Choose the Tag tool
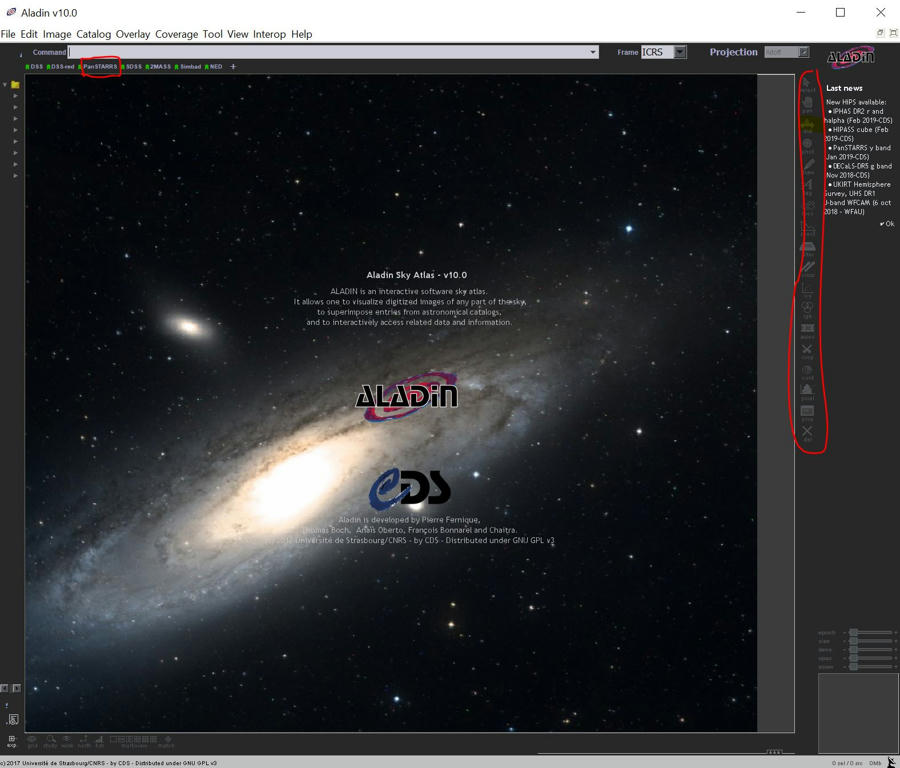 [x=808, y=187]
